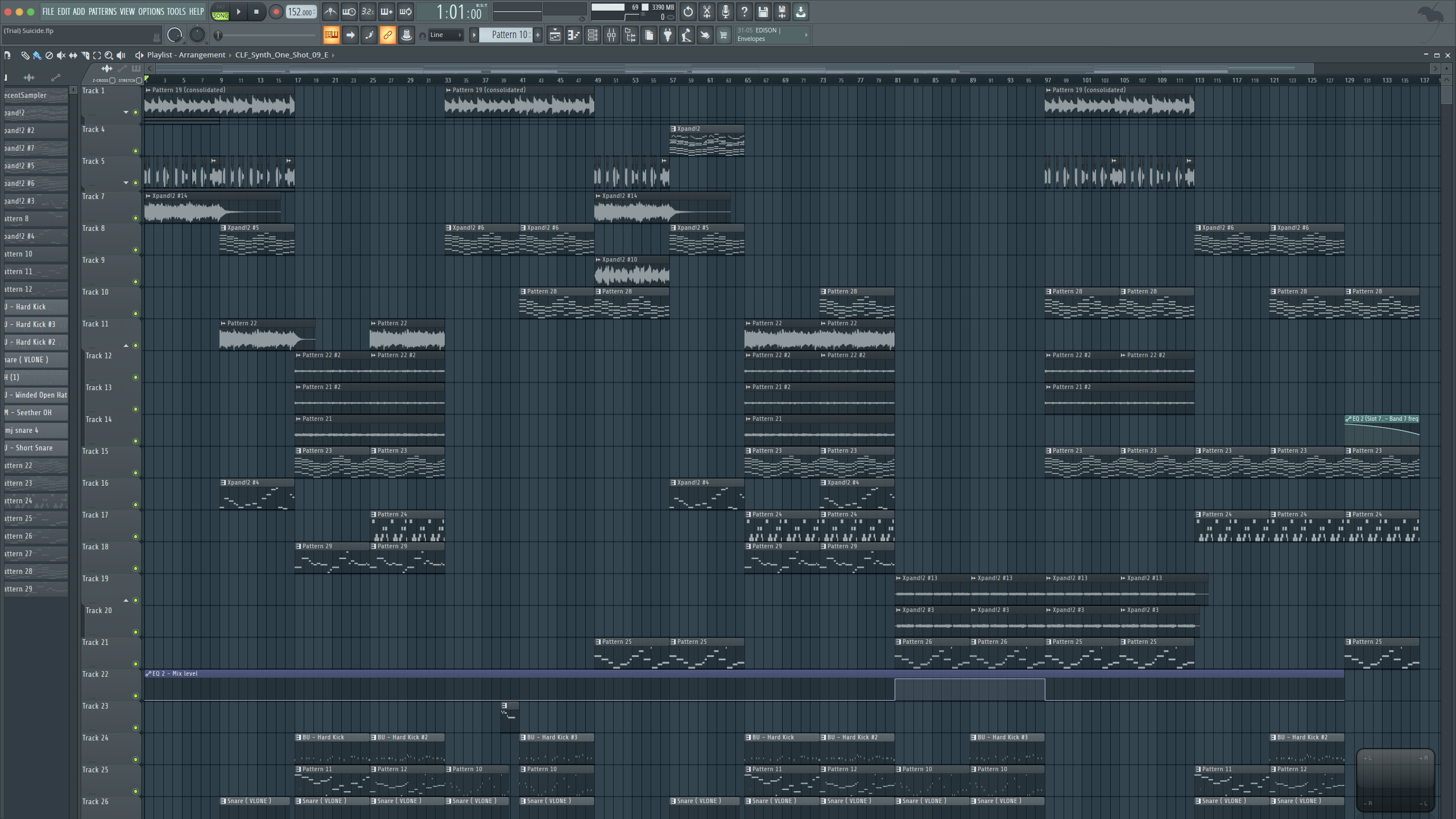Click the Save project icon
This screenshot has height=819, width=1456.
[x=763, y=11]
